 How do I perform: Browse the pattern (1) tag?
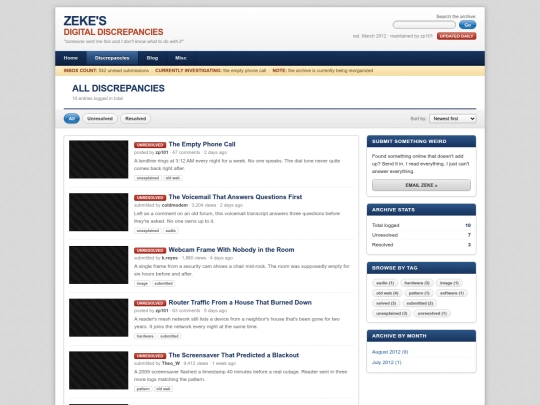[x=419, y=293]
